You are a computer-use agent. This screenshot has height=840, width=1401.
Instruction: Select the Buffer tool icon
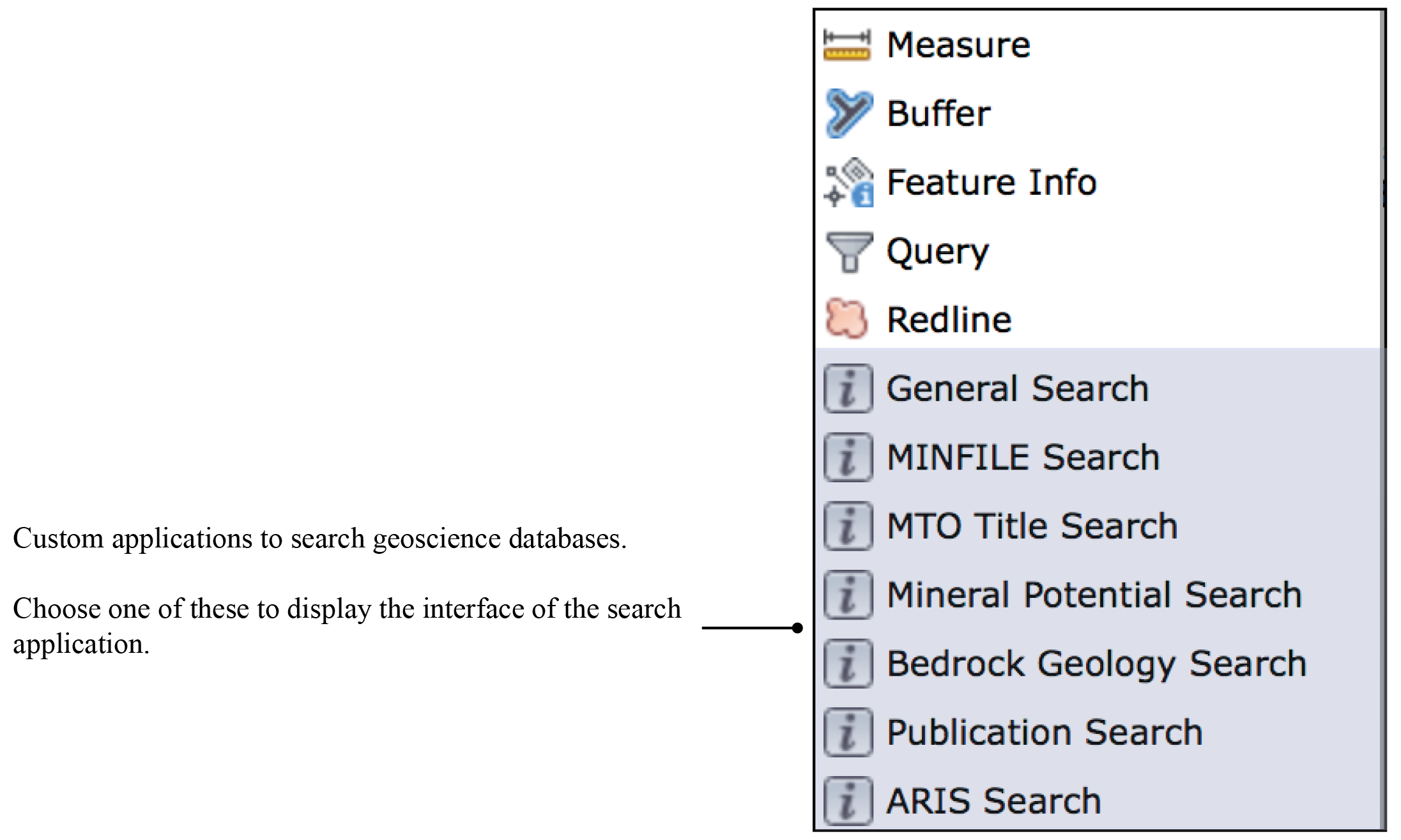coord(848,114)
